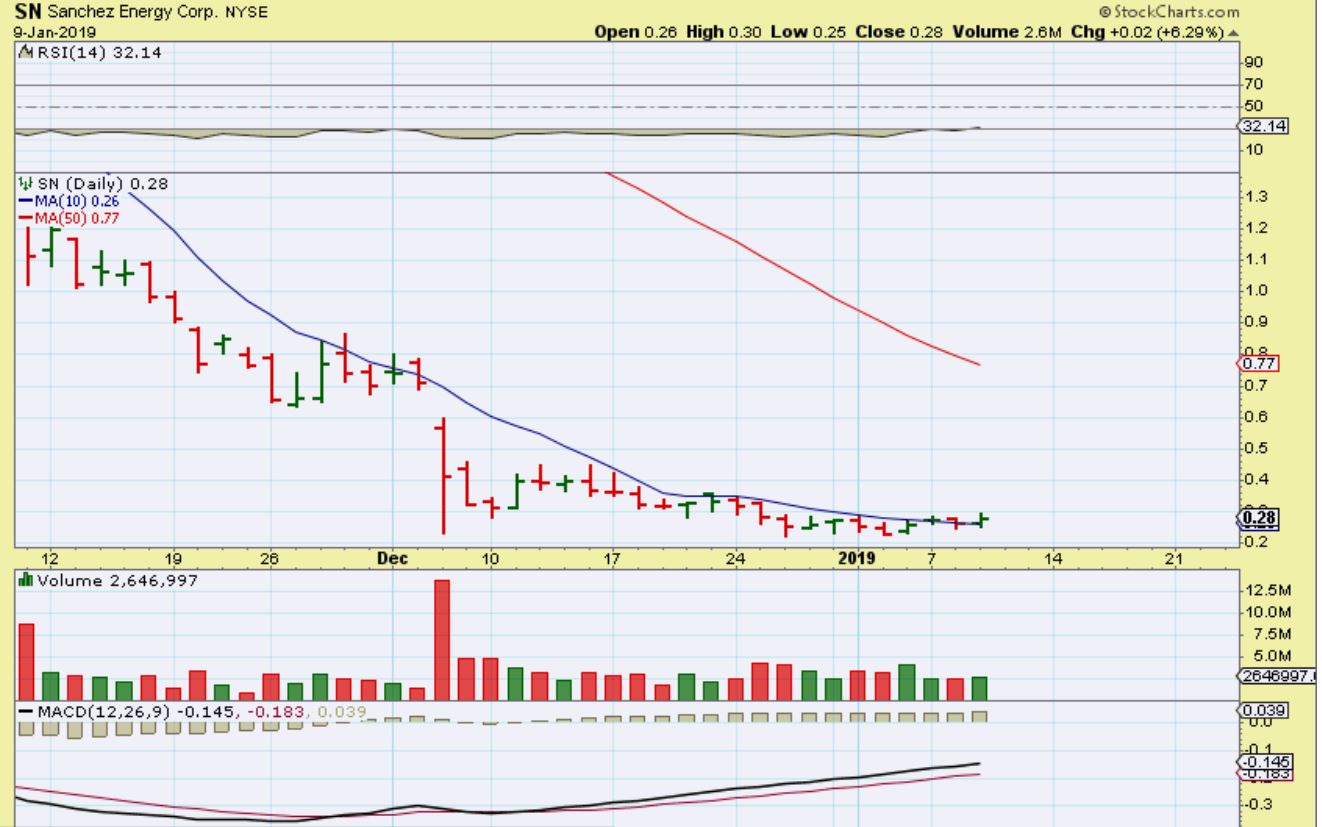Click the 50 level on the RSI axis
This screenshot has width=1322, height=827.
(x=1252, y=106)
